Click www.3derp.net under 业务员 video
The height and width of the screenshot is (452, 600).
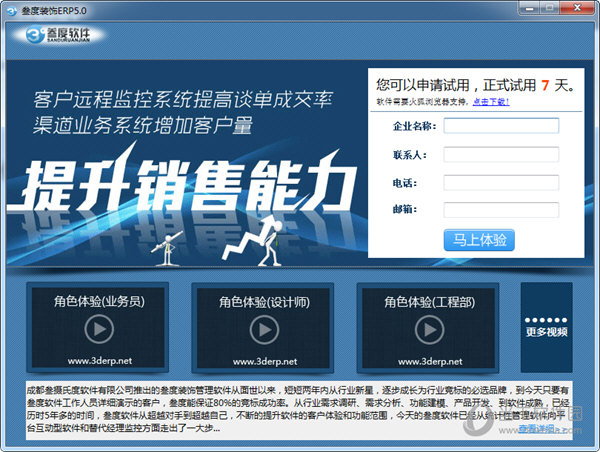pyautogui.click(x=100, y=361)
